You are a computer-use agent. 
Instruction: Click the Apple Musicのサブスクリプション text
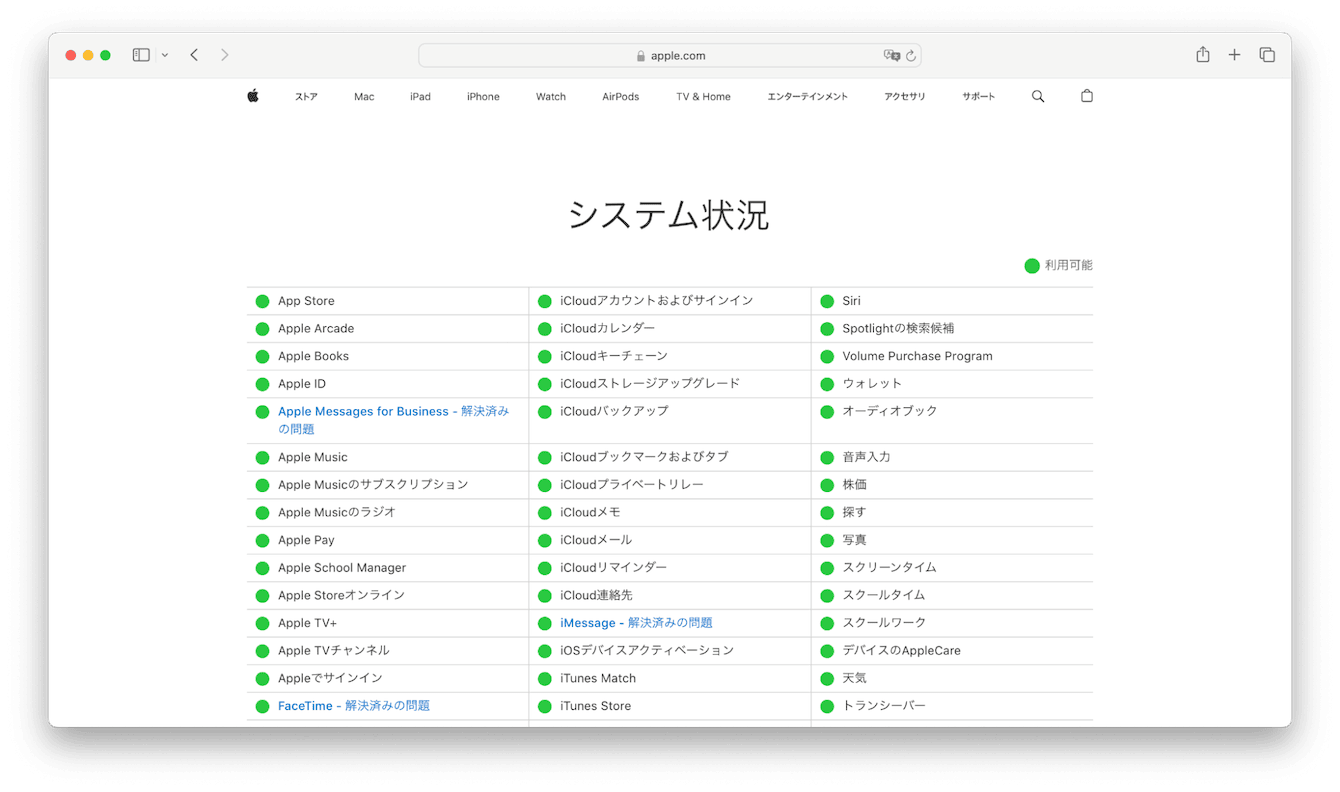pyautogui.click(x=373, y=485)
